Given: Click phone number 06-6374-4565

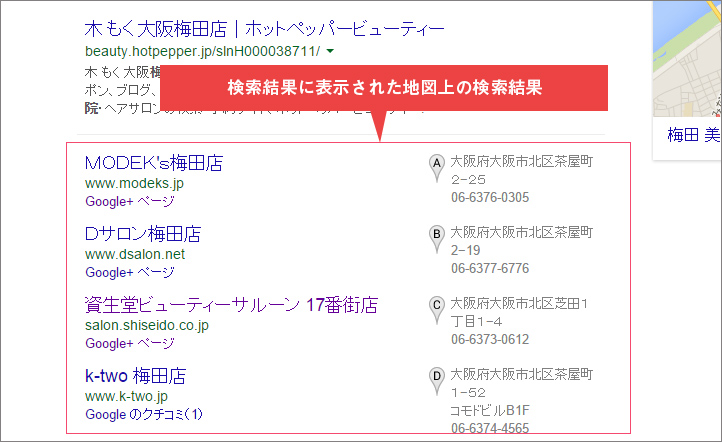Looking at the screenshot, I should (490, 428).
